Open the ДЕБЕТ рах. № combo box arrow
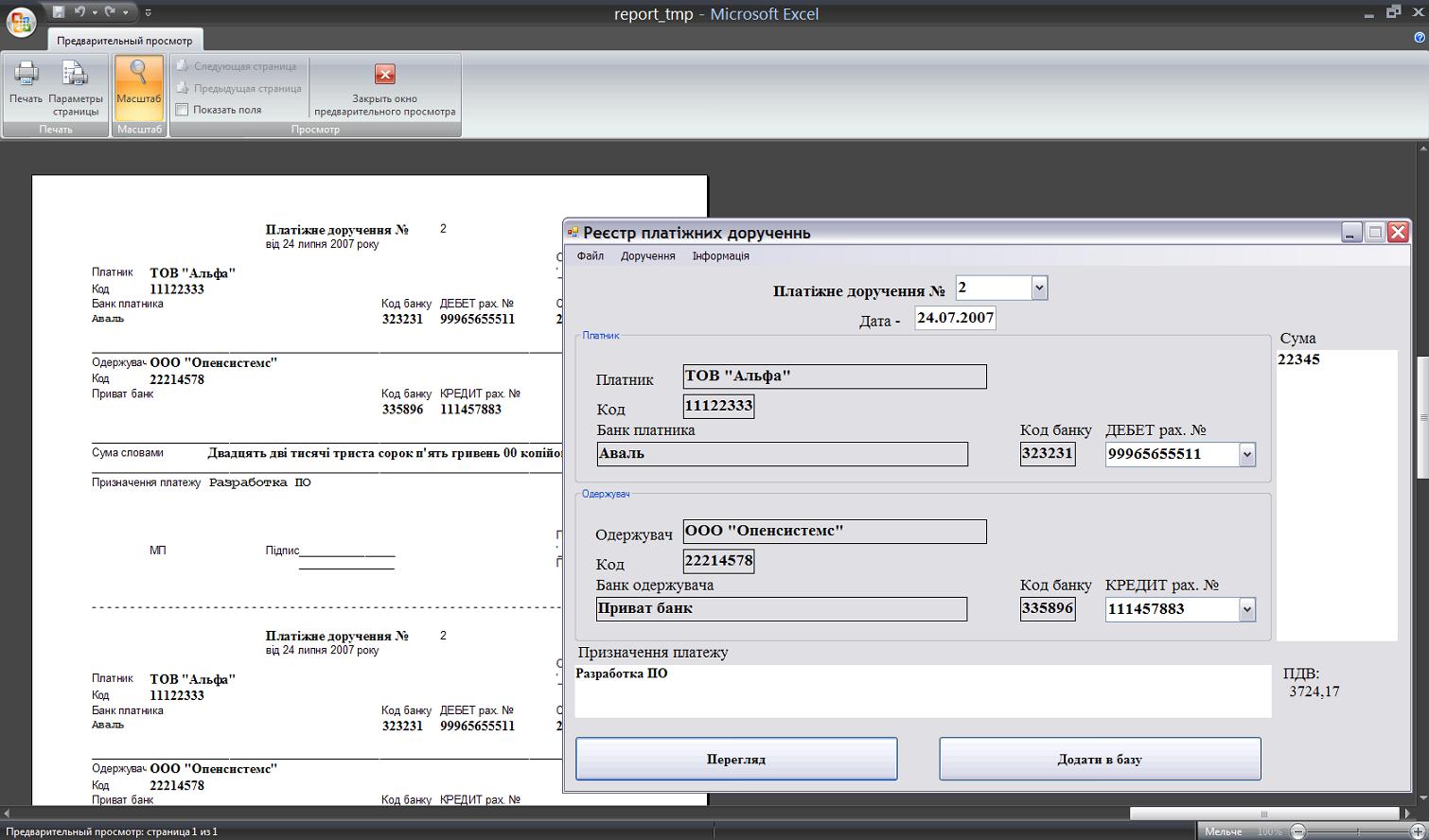 click(1246, 454)
